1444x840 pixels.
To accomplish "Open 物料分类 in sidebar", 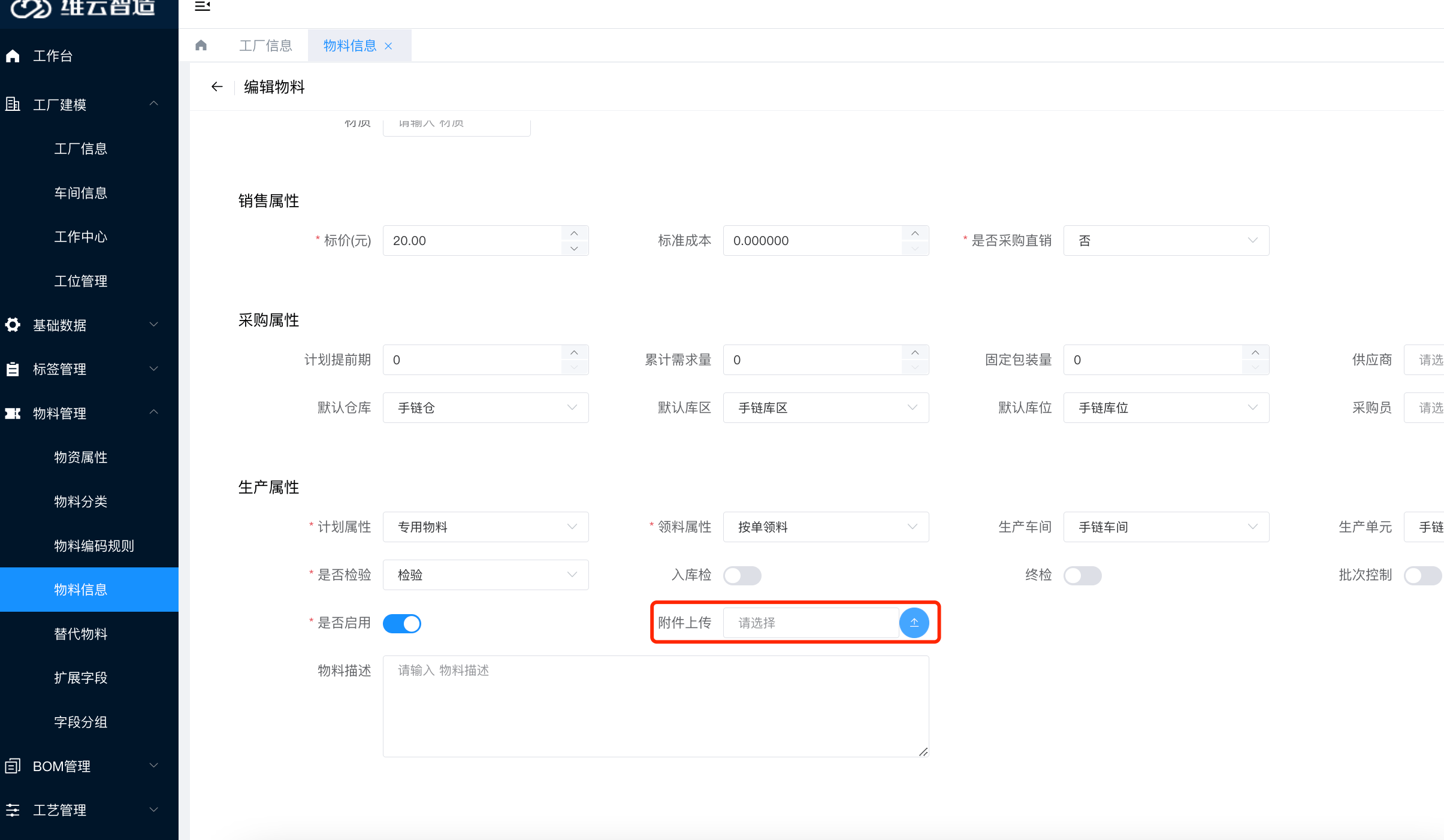I will (x=80, y=501).
